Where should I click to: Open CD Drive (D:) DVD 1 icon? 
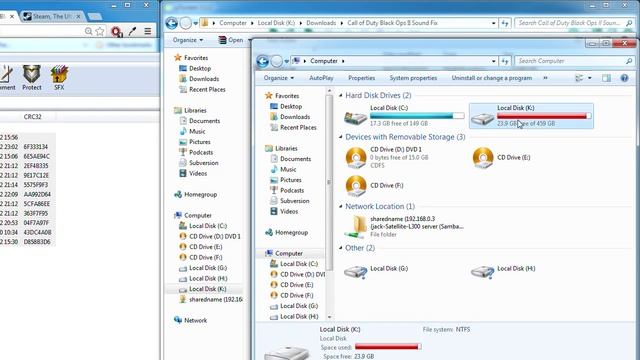click(356, 158)
